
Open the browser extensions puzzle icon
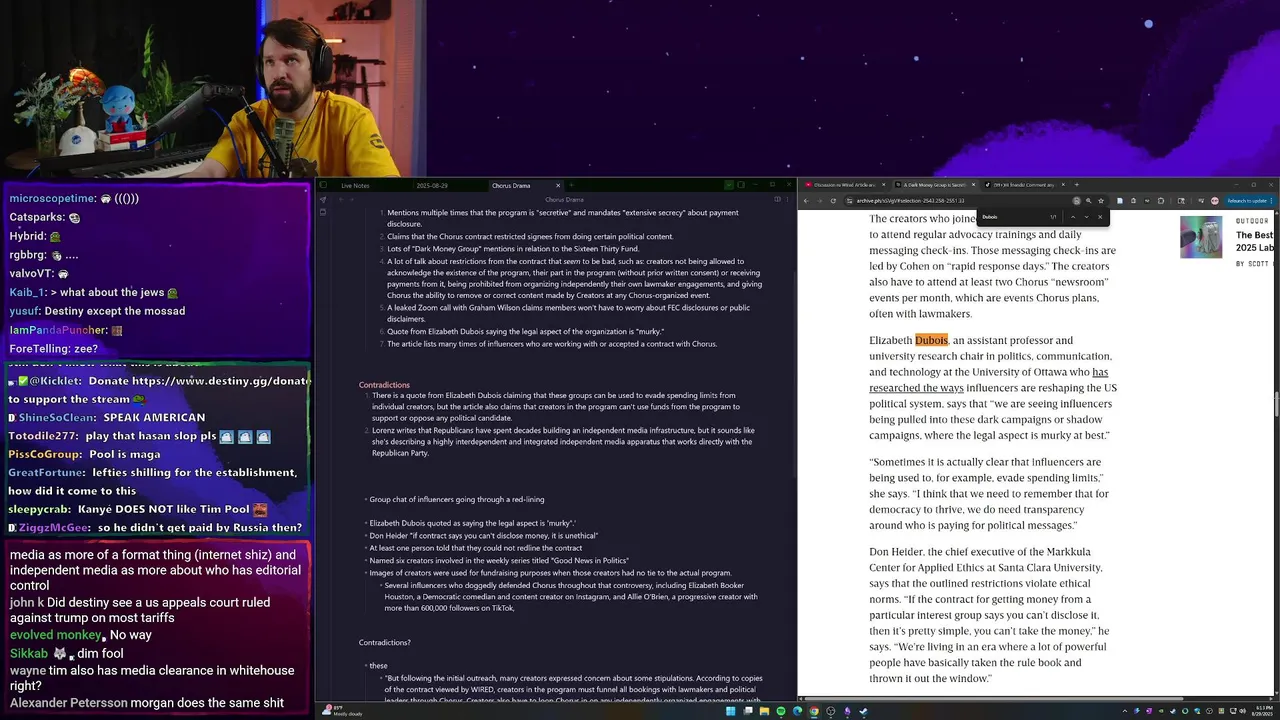point(1161,201)
